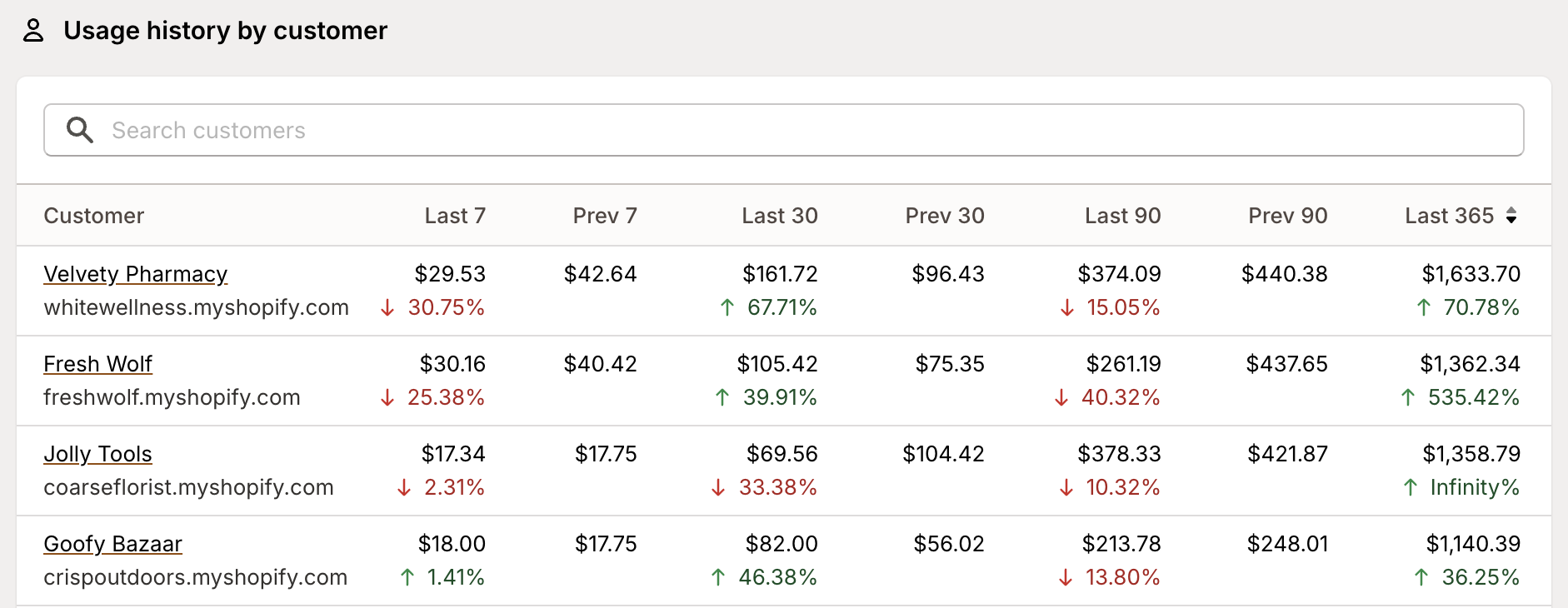Image resolution: width=1568 pixels, height=608 pixels.
Task: Click the red down arrow next to 30.75%
Action: (386, 307)
